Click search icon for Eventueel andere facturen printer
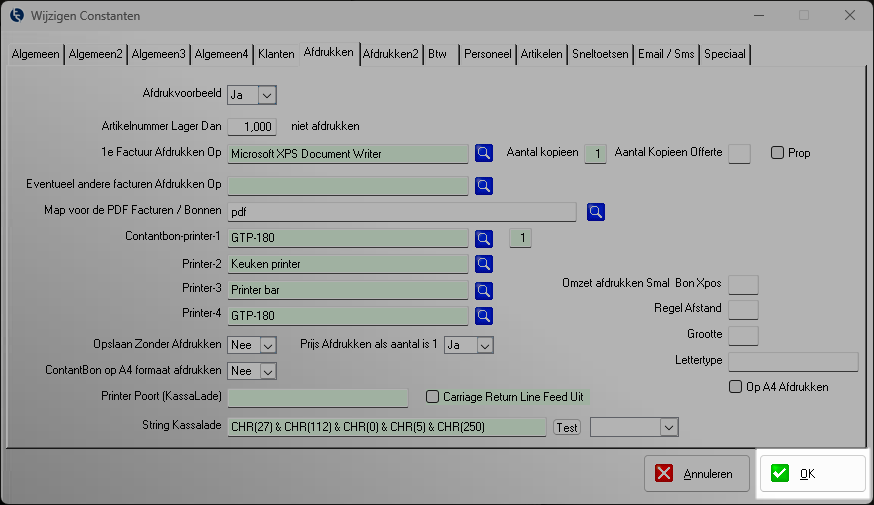Viewport: 874px width, 505px height. [484, 185]
